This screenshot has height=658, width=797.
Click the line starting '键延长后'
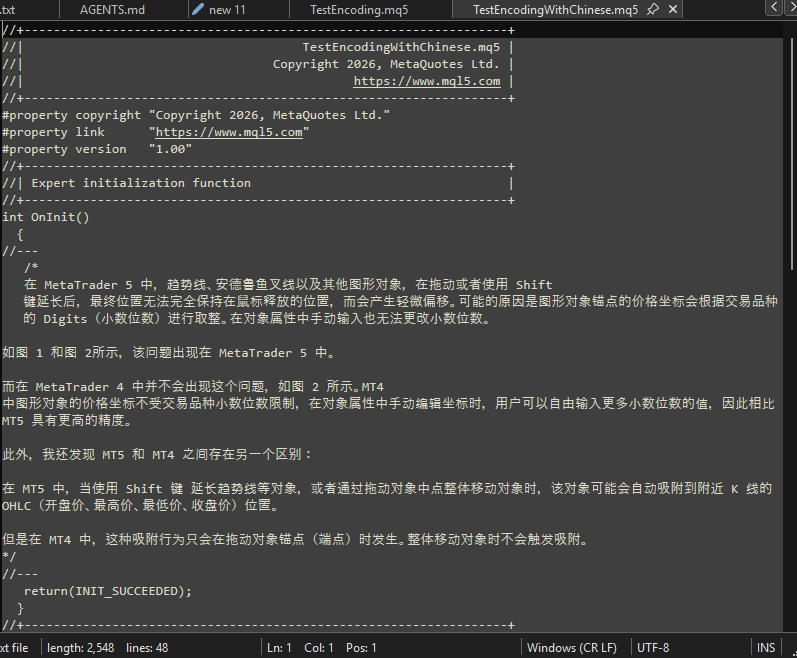(x=401, y=301)
